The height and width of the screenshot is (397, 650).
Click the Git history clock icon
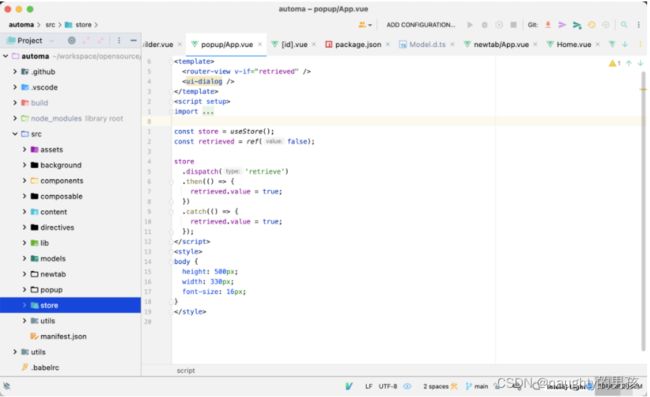point(592,25)
